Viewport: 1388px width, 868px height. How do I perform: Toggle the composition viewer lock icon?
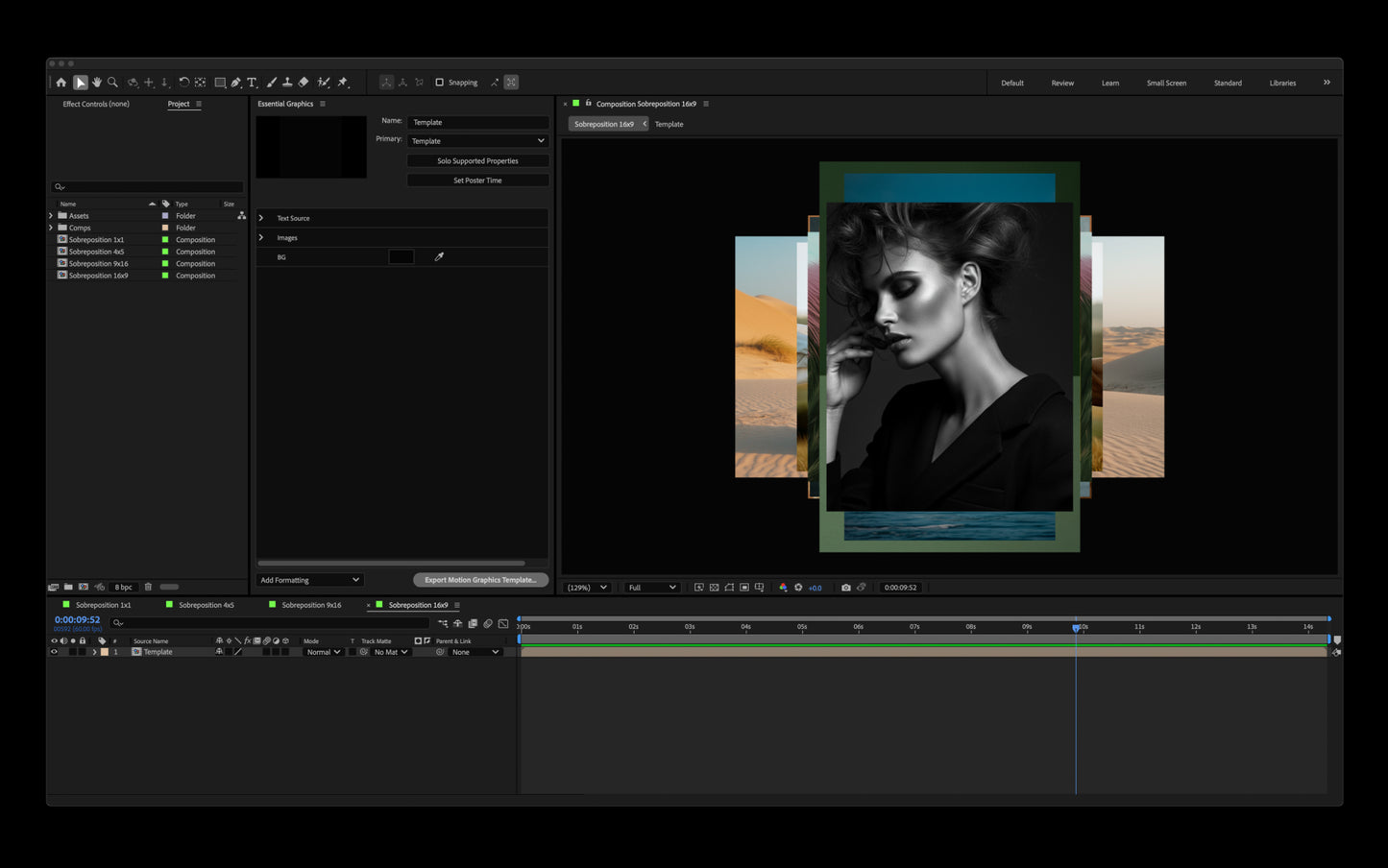(589, 103)
